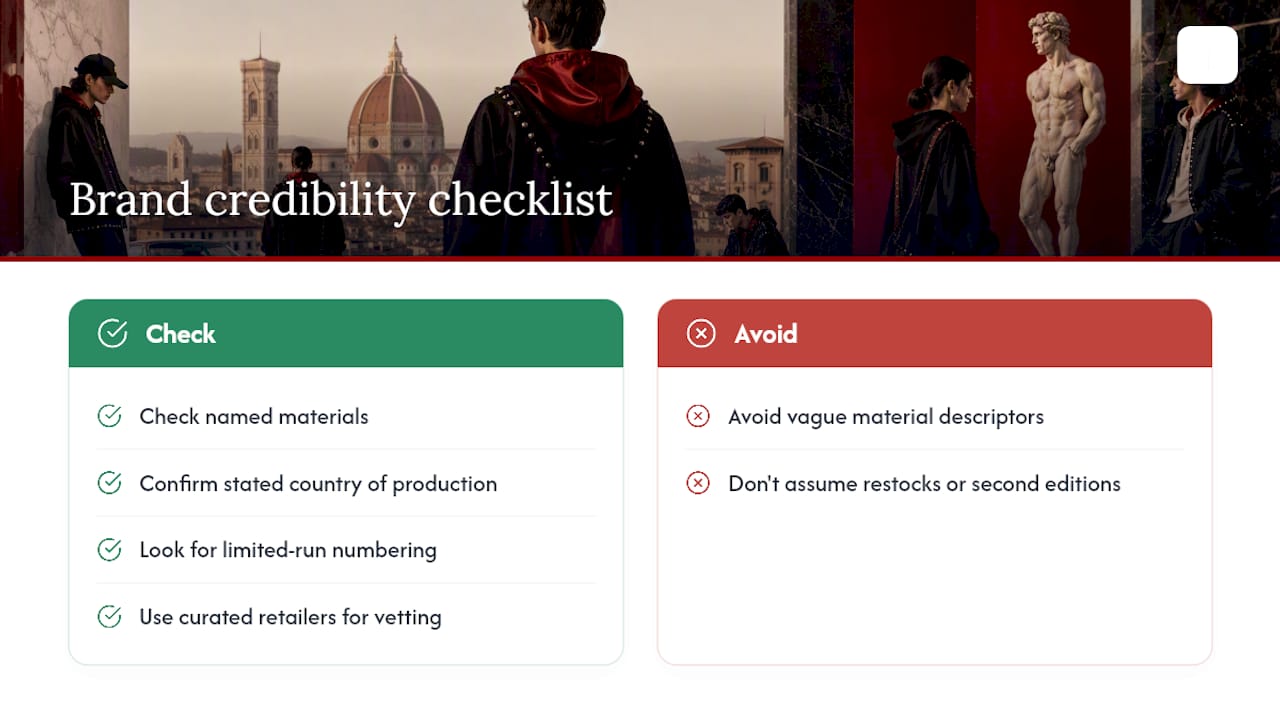Click Avoid vague material descriptors text
The image size is (1280, 720).
click(886, 417)
